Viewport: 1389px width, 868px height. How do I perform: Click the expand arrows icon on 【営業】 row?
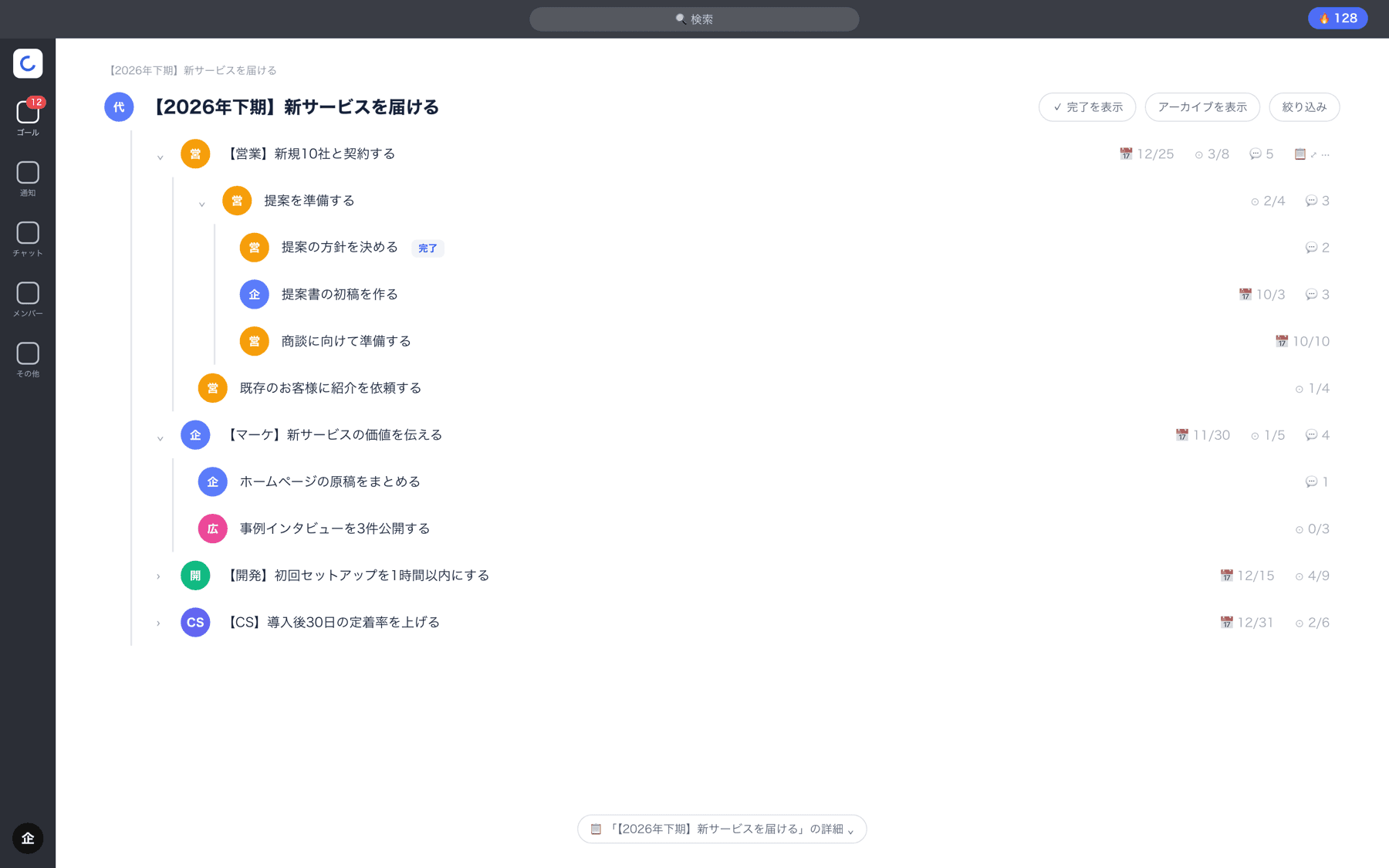[1313, 155]
